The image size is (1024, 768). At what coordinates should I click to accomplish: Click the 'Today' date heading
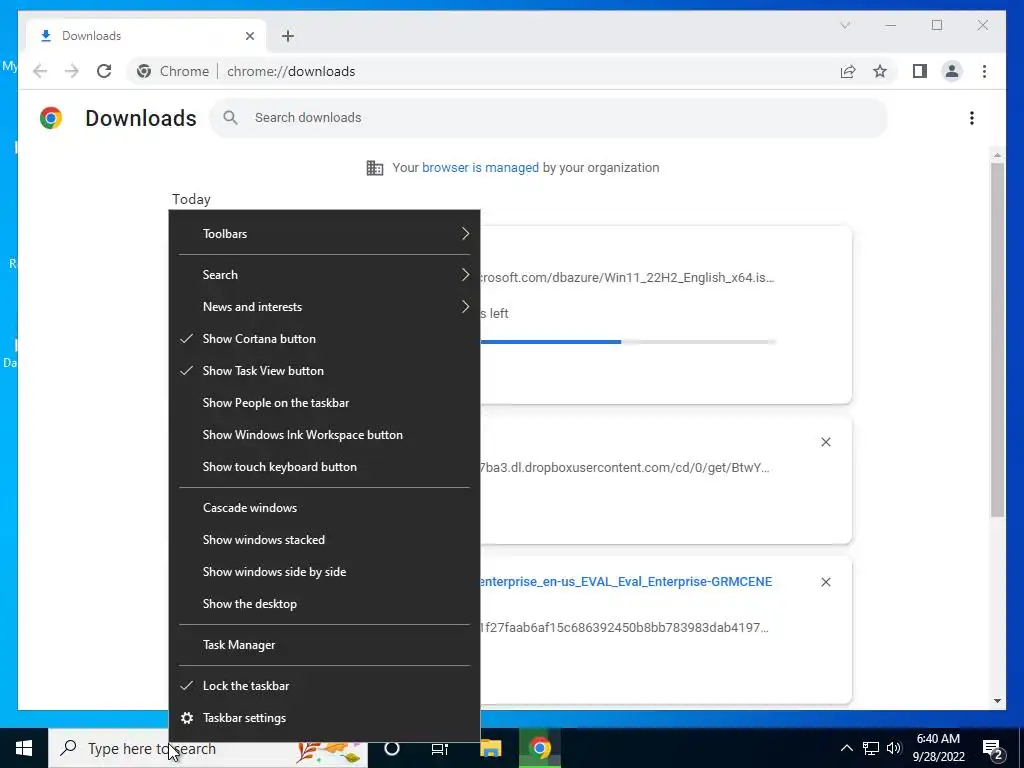click(x=191, y=199)
